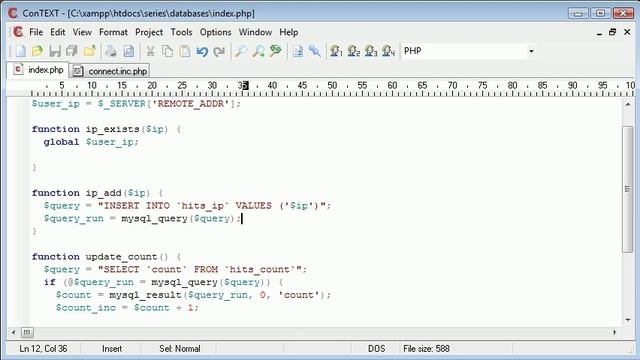This screenshot has height=360, width=640.
Task: Click the vertical scrollbar down arrow
Action: (x=628, y=320)
